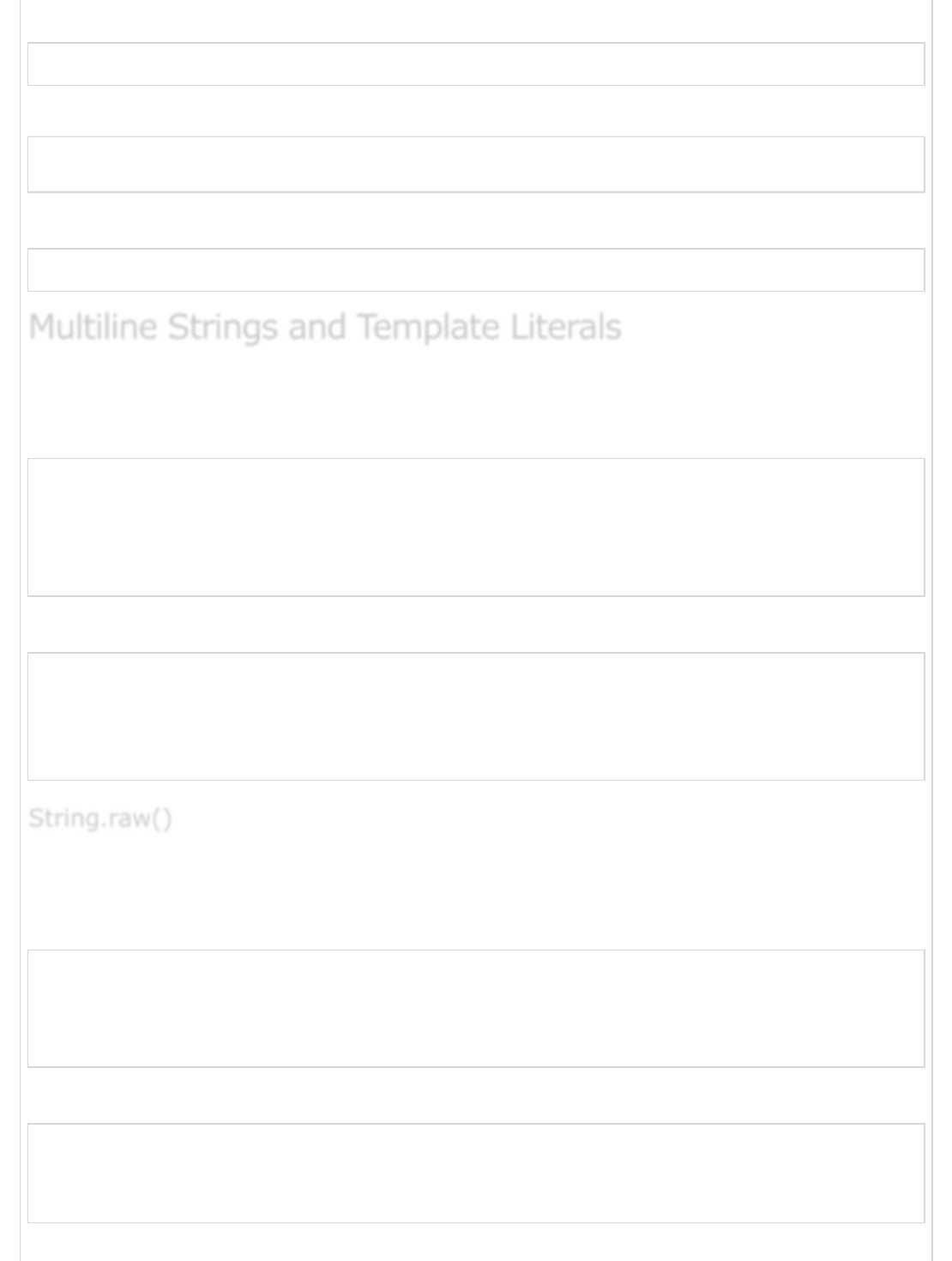
Task: Click the right vertical page border line
Action: (932, 630)
